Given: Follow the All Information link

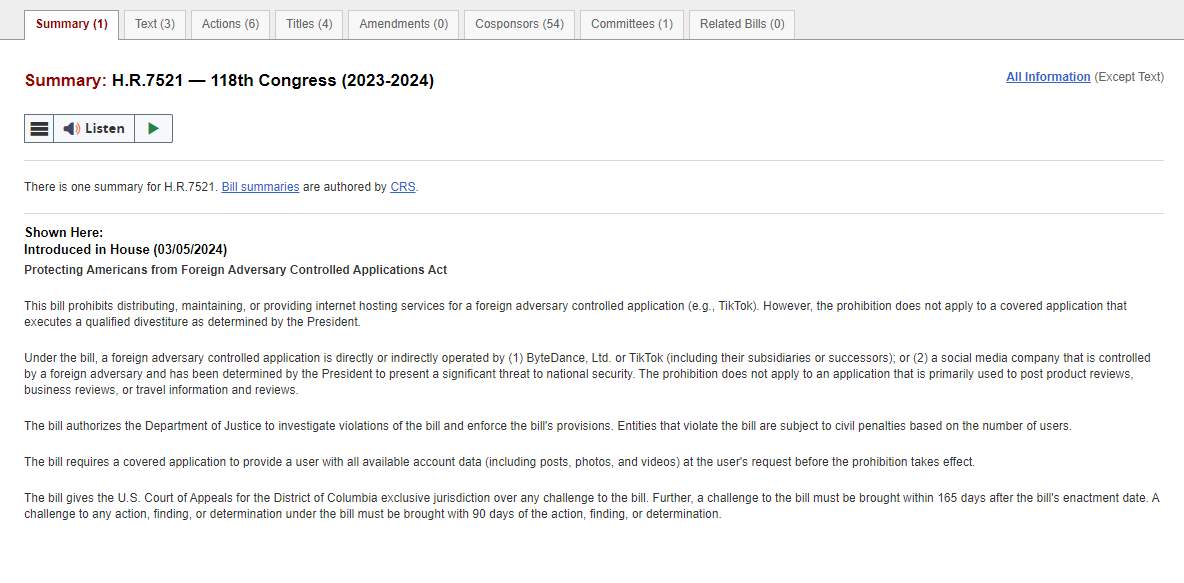Looking at the screenshot, I should (x=1048, y=77).
